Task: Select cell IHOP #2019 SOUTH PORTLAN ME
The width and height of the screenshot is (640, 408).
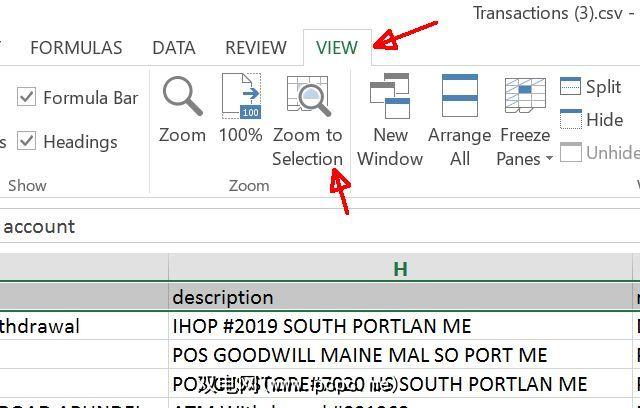Action: coord(400,326)
